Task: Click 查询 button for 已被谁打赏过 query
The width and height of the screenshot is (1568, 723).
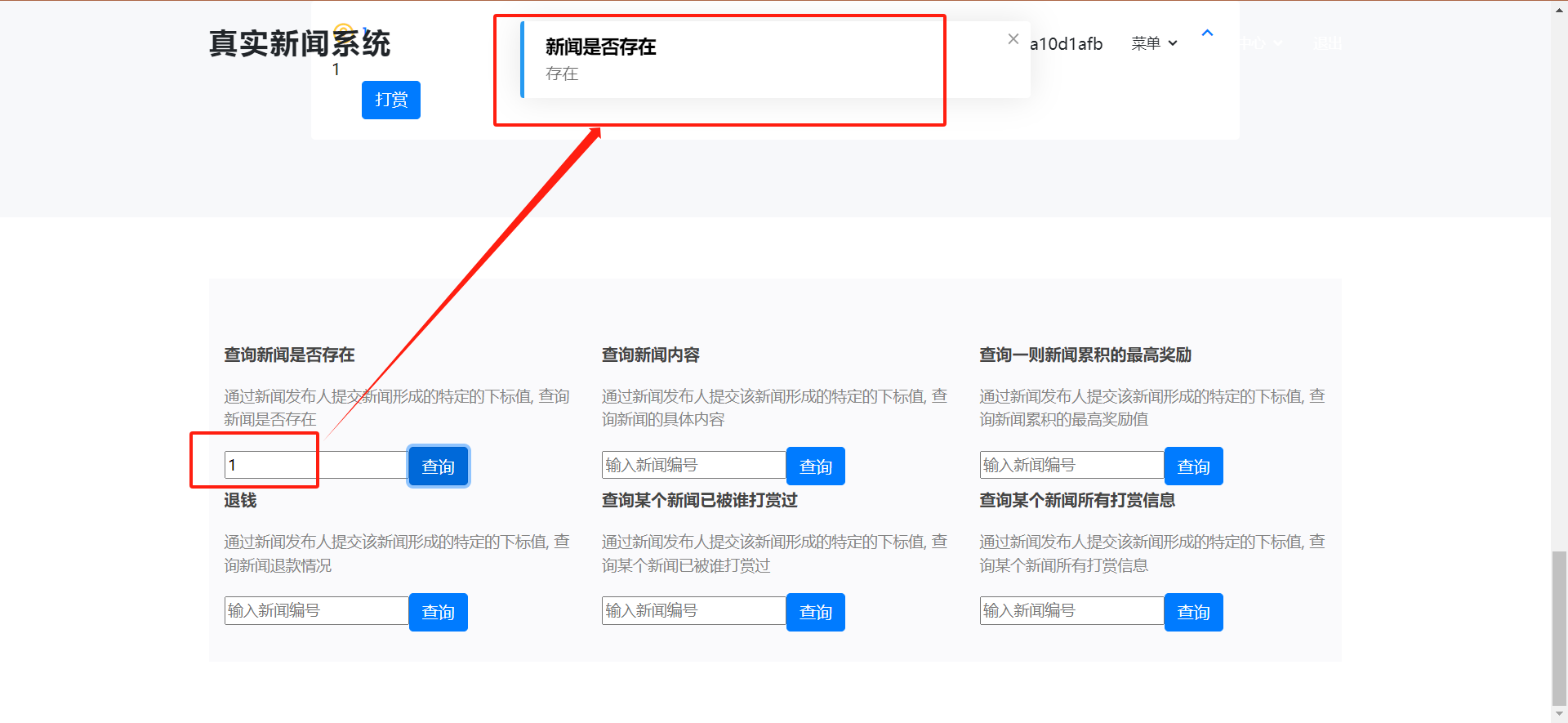Action: (816, 612)
